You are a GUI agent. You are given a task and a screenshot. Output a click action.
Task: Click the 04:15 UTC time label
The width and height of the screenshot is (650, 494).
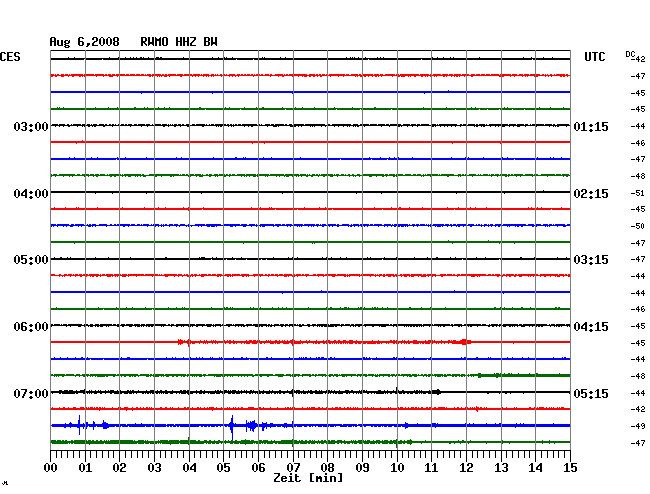click(x=591, y=327)
